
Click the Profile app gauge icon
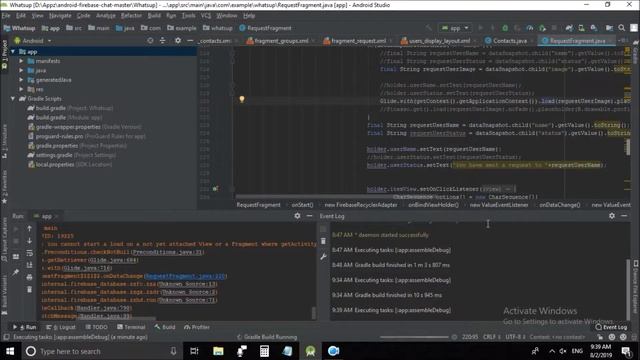(x=530, y=28)
